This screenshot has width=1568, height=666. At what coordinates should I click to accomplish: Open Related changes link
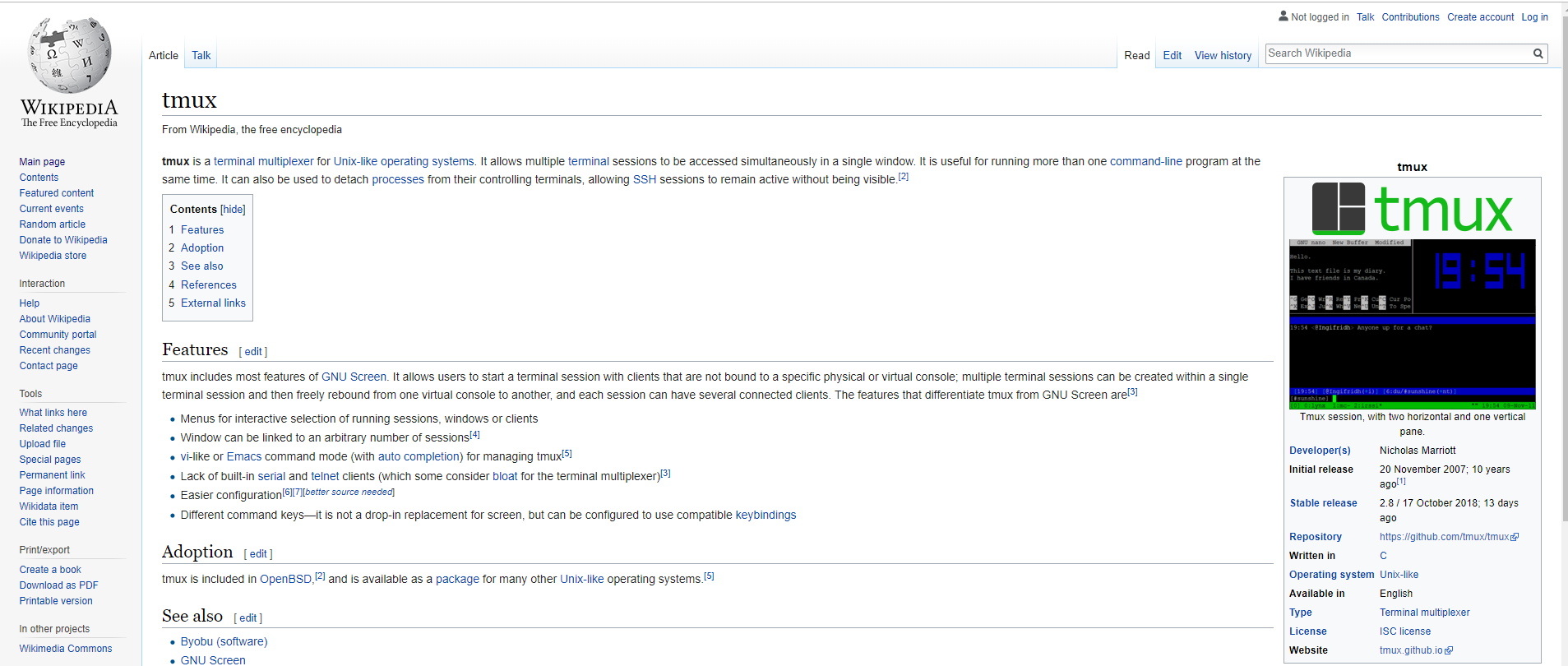tap(56, 428)
